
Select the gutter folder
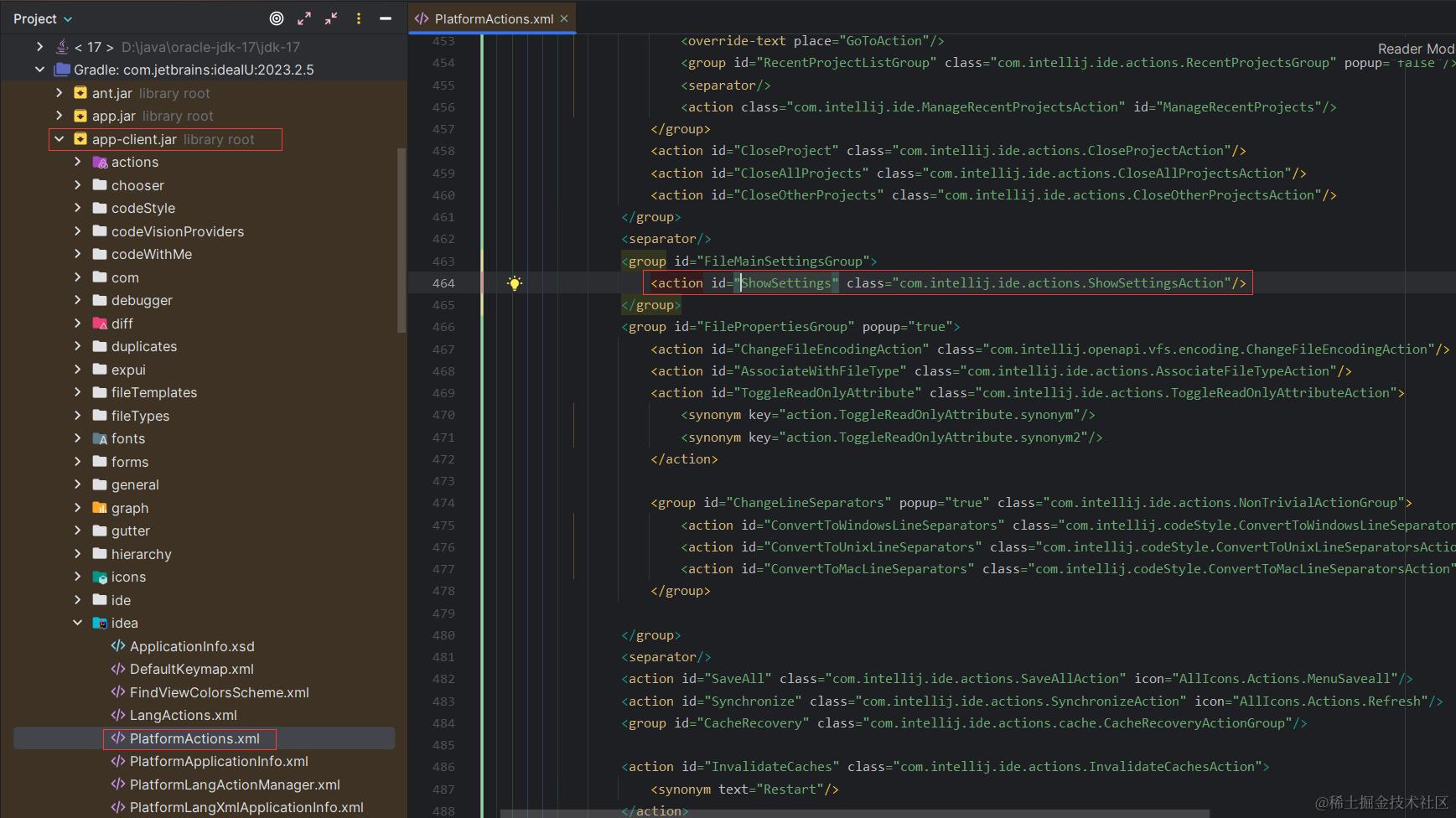coord(131,531)
